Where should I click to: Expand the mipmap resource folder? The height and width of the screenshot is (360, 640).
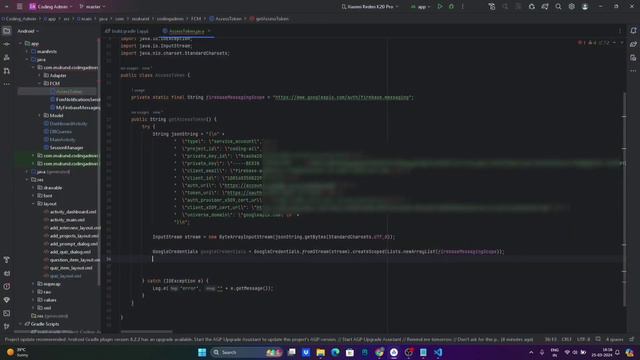pos(33,284)
